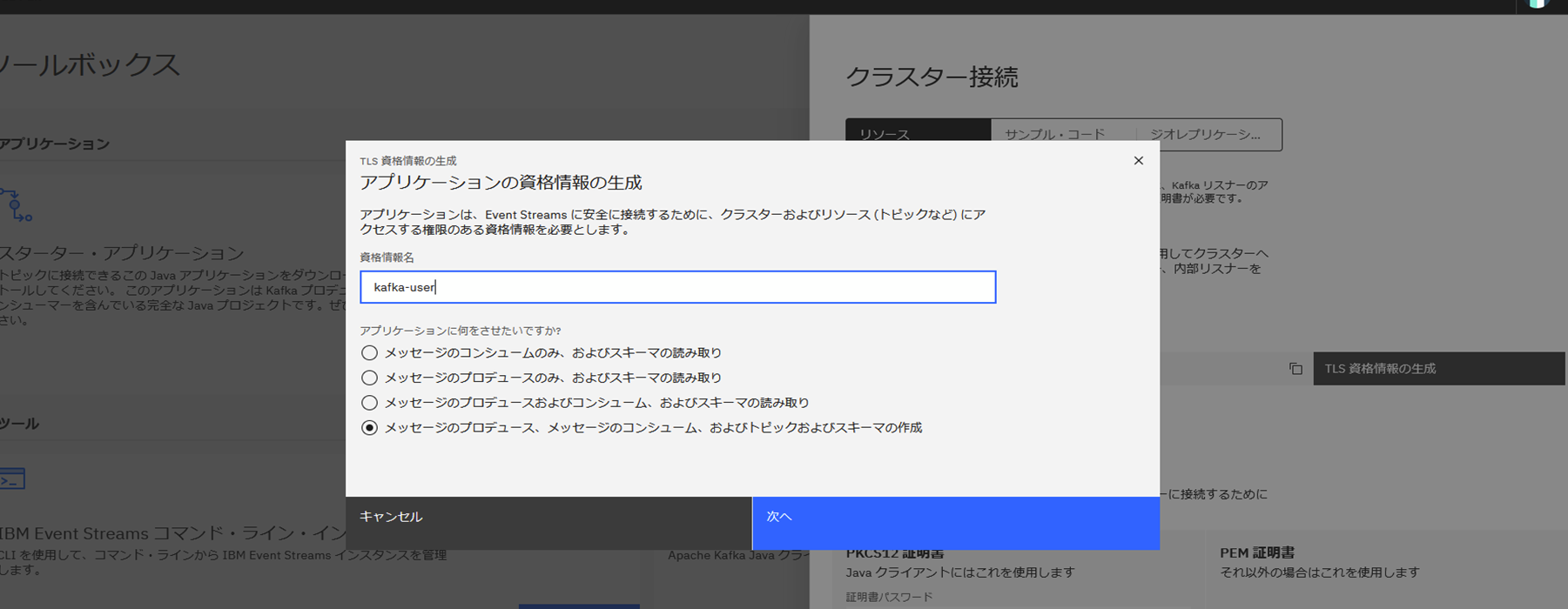Click the スターター・アプリケーション heading
The image size is (1568, 609).
click(x=122, y=253)
